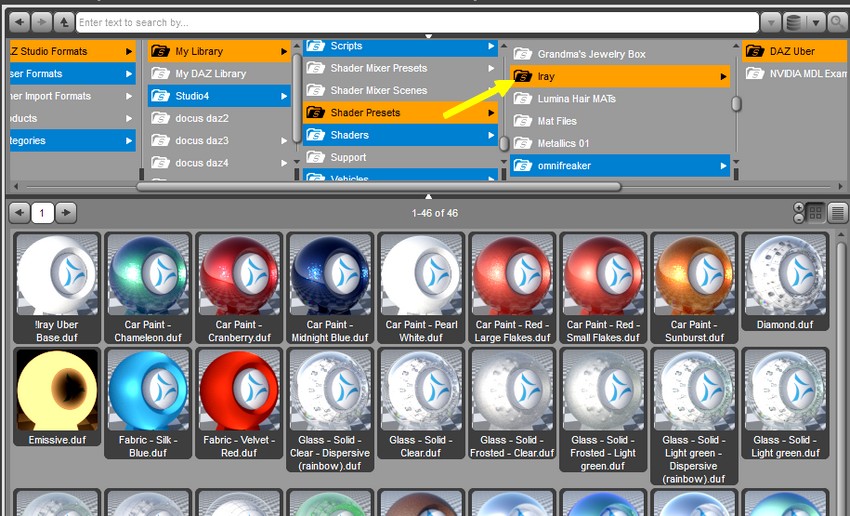Expand arrow on Shader Presets row

tap(491, 113)
